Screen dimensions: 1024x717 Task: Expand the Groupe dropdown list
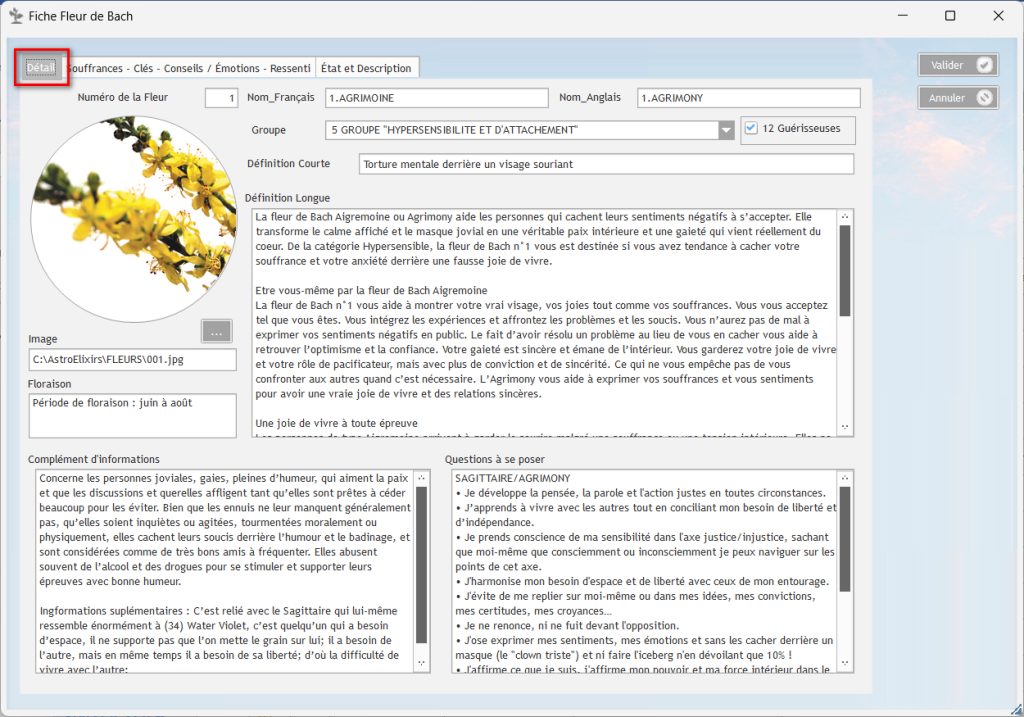(726, 131)
